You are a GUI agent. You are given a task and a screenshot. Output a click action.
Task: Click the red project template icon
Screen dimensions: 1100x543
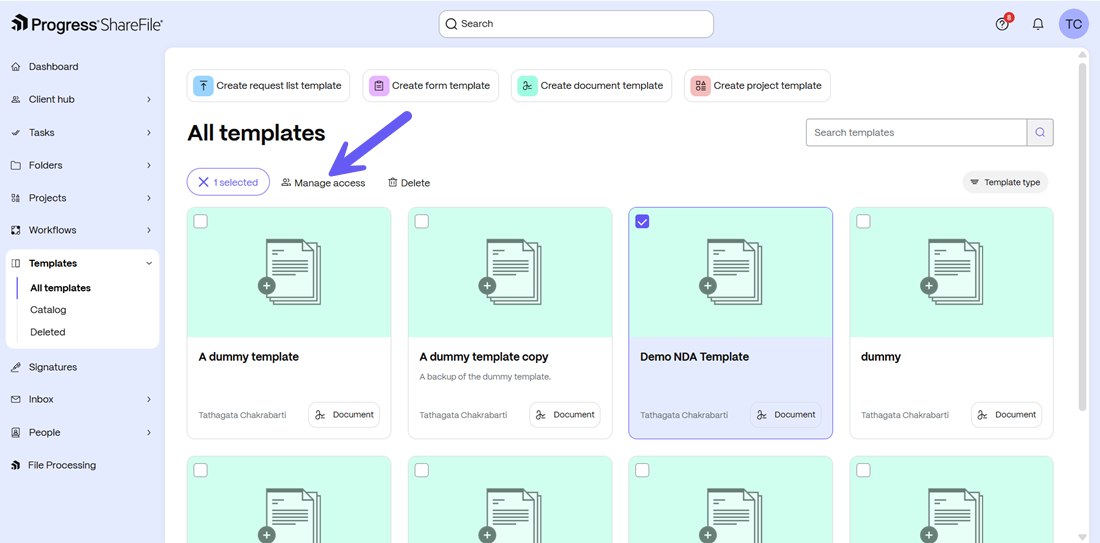pyautogui.click(x=700, y=86)
